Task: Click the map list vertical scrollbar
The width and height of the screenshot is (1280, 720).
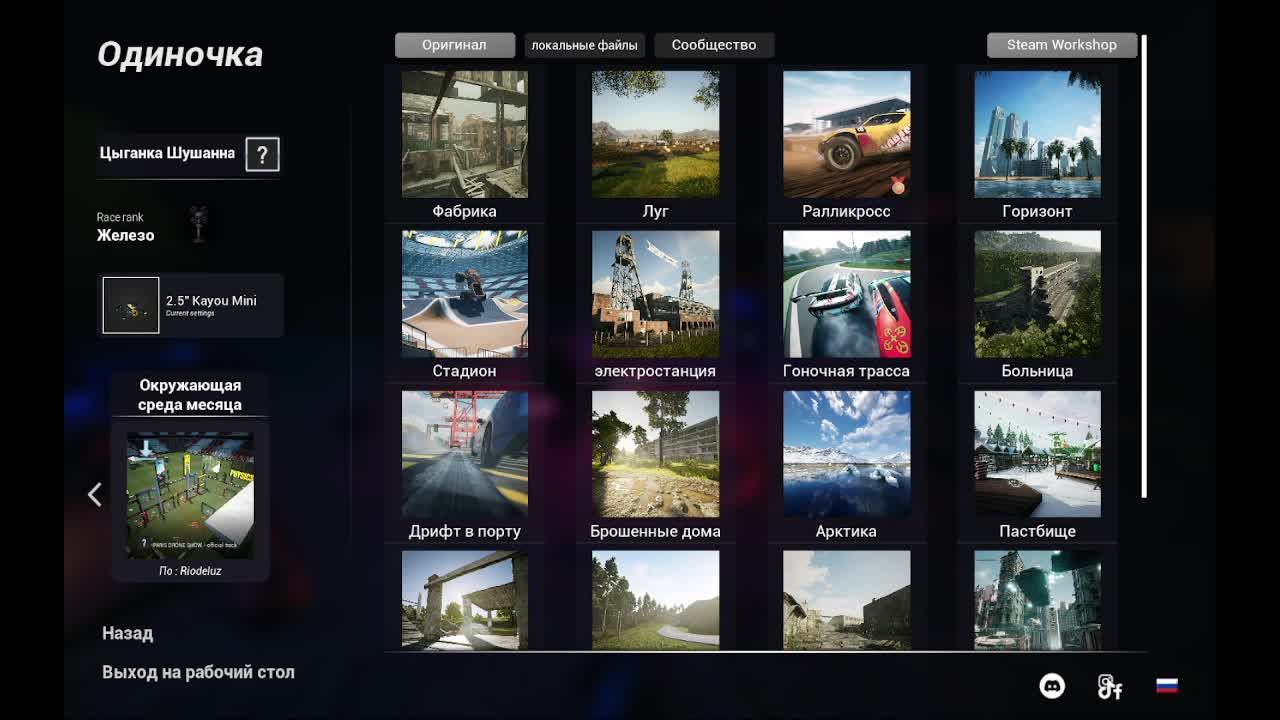Action: [1144, 266]
